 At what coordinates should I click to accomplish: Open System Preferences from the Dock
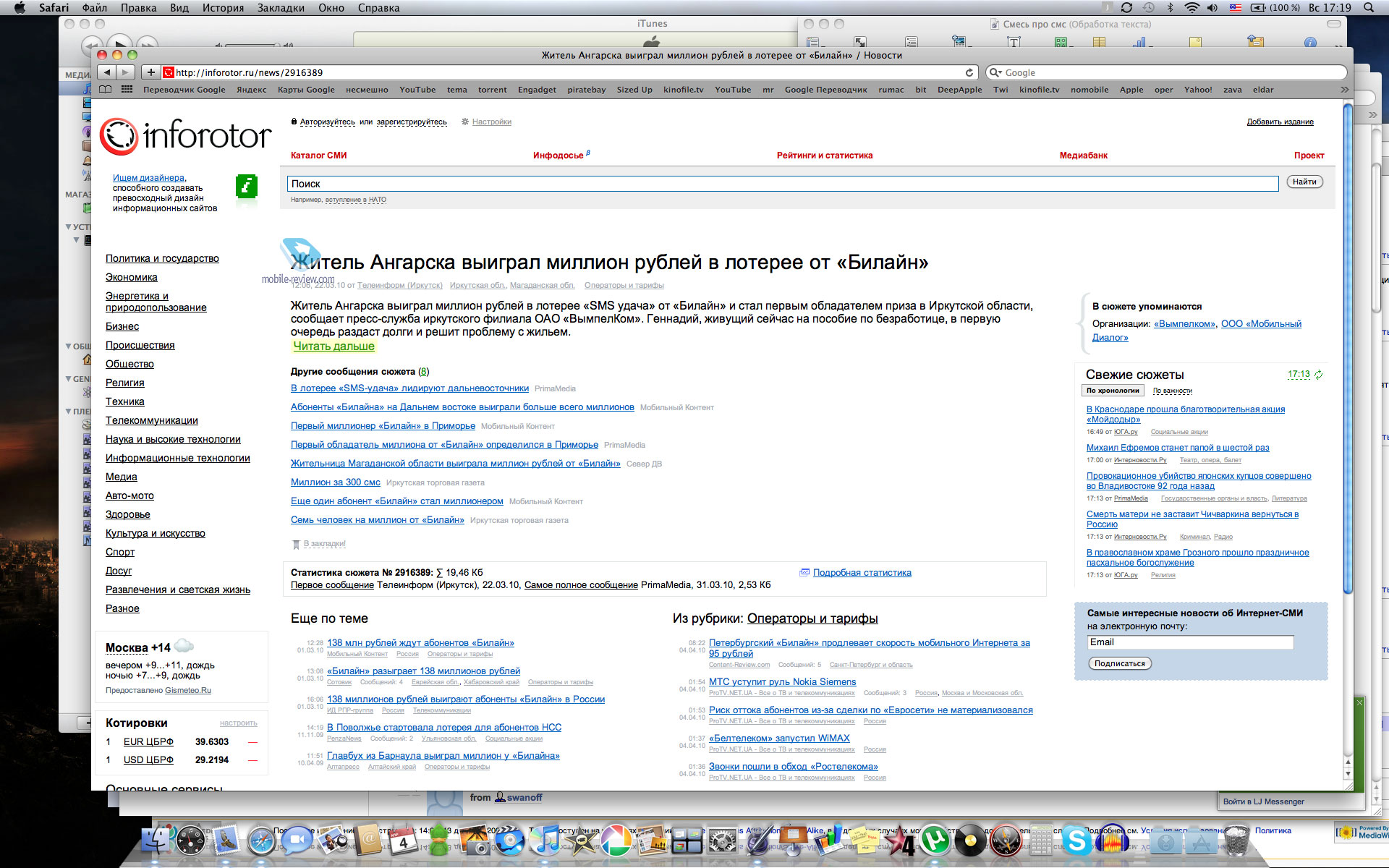(x=722, y=841)
